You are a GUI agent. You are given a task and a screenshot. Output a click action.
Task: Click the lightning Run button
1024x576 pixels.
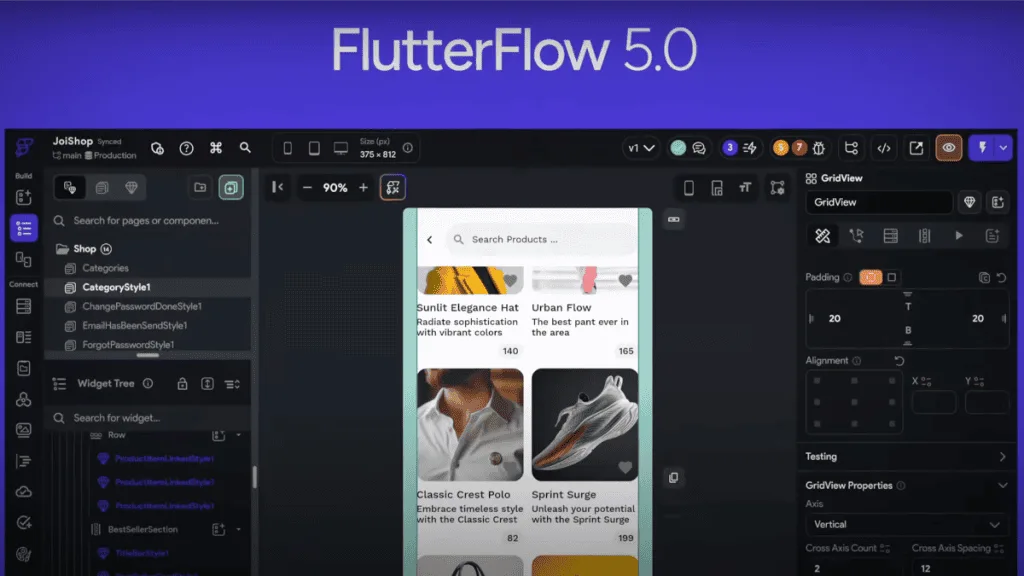tap(982, 148)
